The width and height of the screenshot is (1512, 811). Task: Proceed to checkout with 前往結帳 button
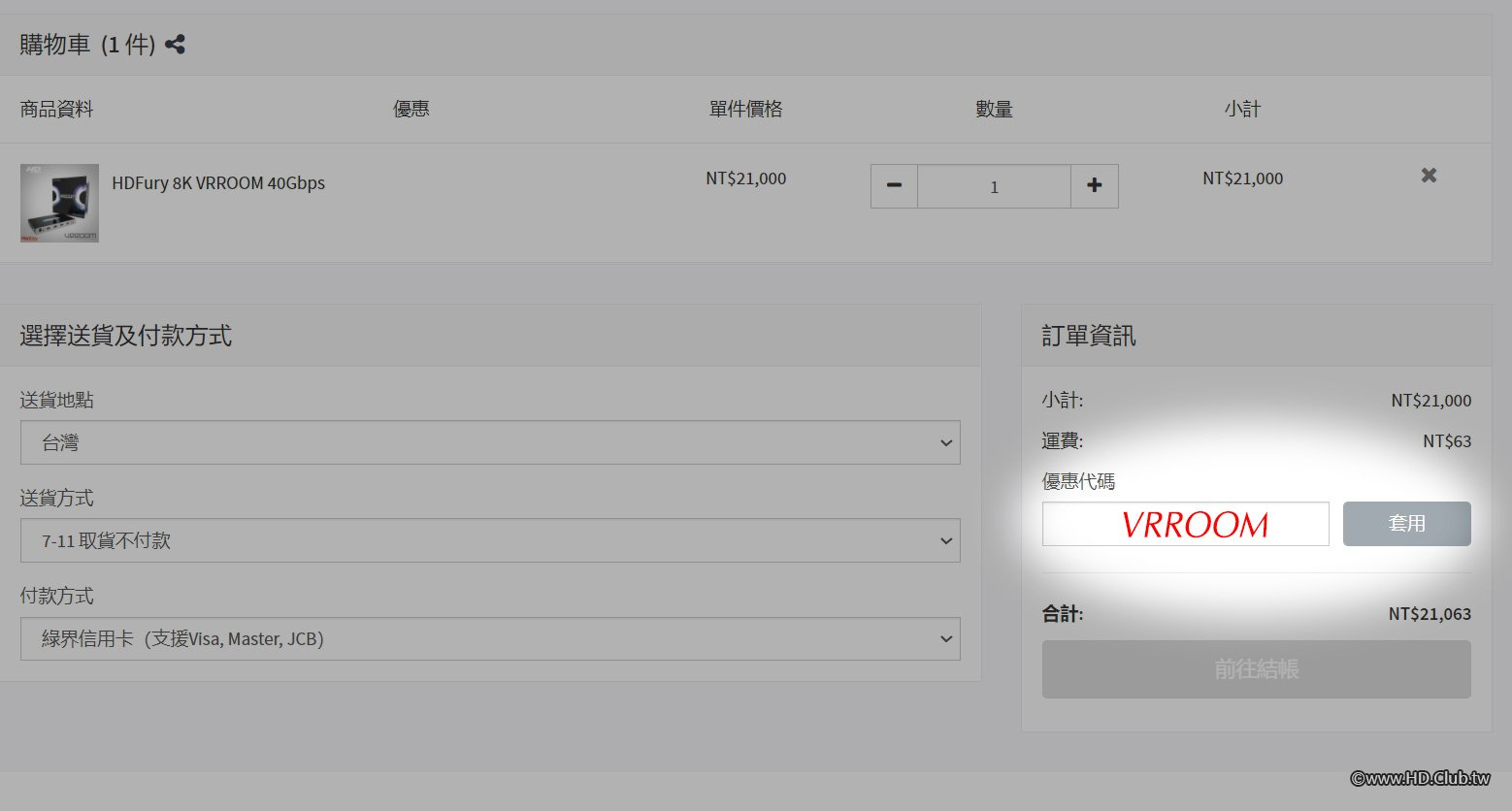pos(1257,669)
